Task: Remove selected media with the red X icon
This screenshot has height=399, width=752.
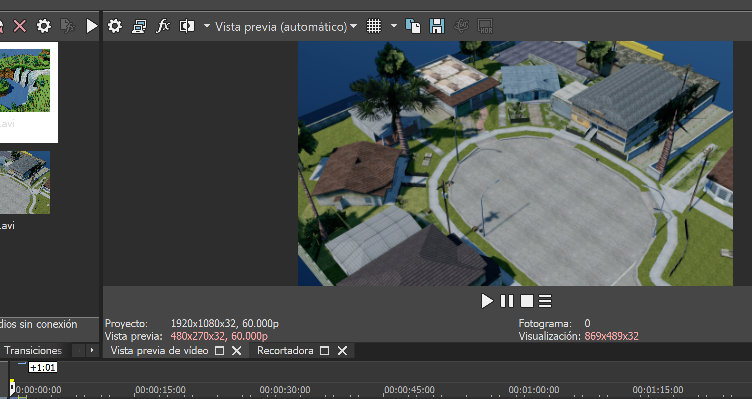Action: coord(20,26)
